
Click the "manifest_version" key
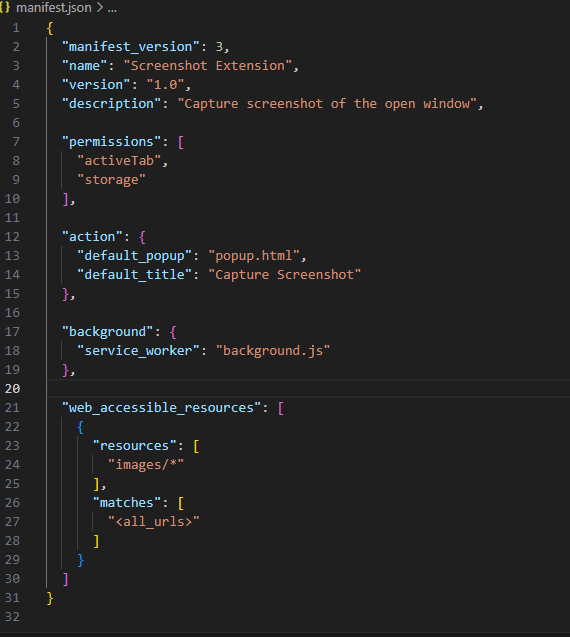(x=130, y=47)
